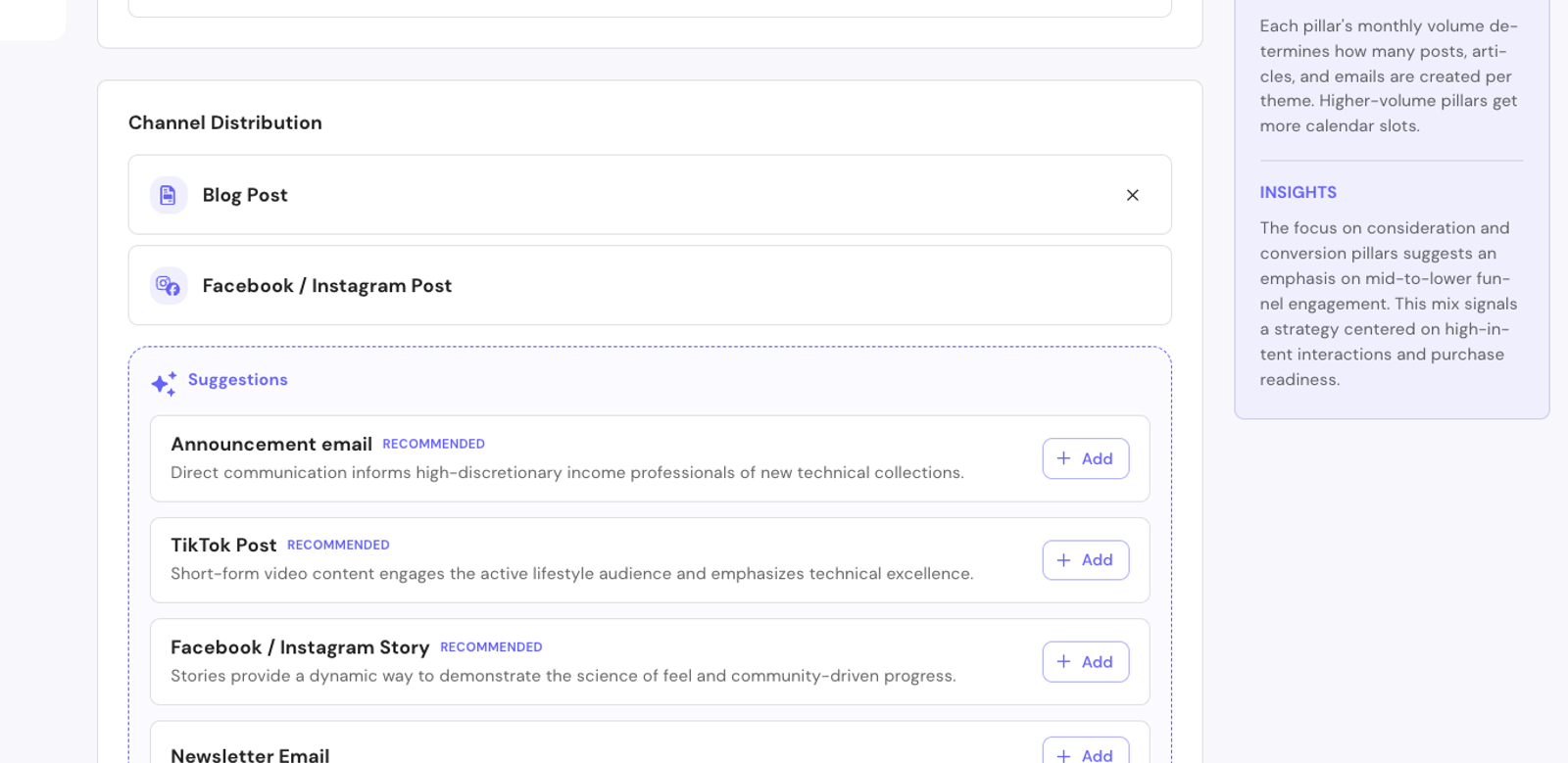Click the Facebook / Instagram Post icon
The width and height of the screenshot is (1568, 763).
169,286
